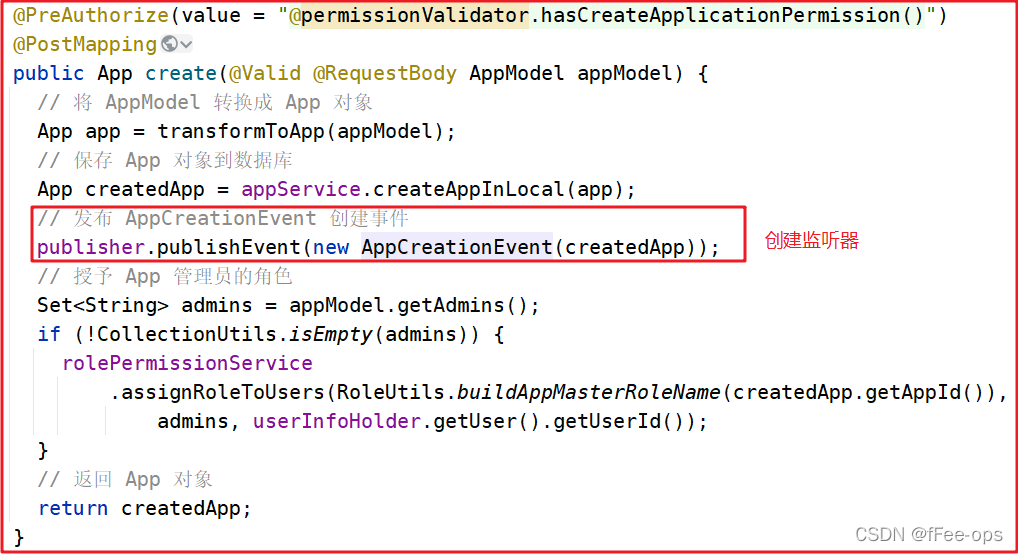Click the @PostMapping annotation text
This screenshot has width=1018, height=554.
85,44
